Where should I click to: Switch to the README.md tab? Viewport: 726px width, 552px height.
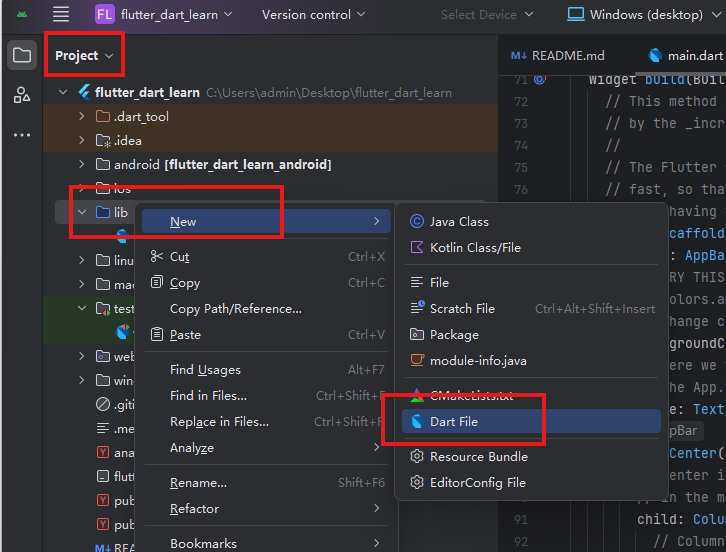(558, 56)
